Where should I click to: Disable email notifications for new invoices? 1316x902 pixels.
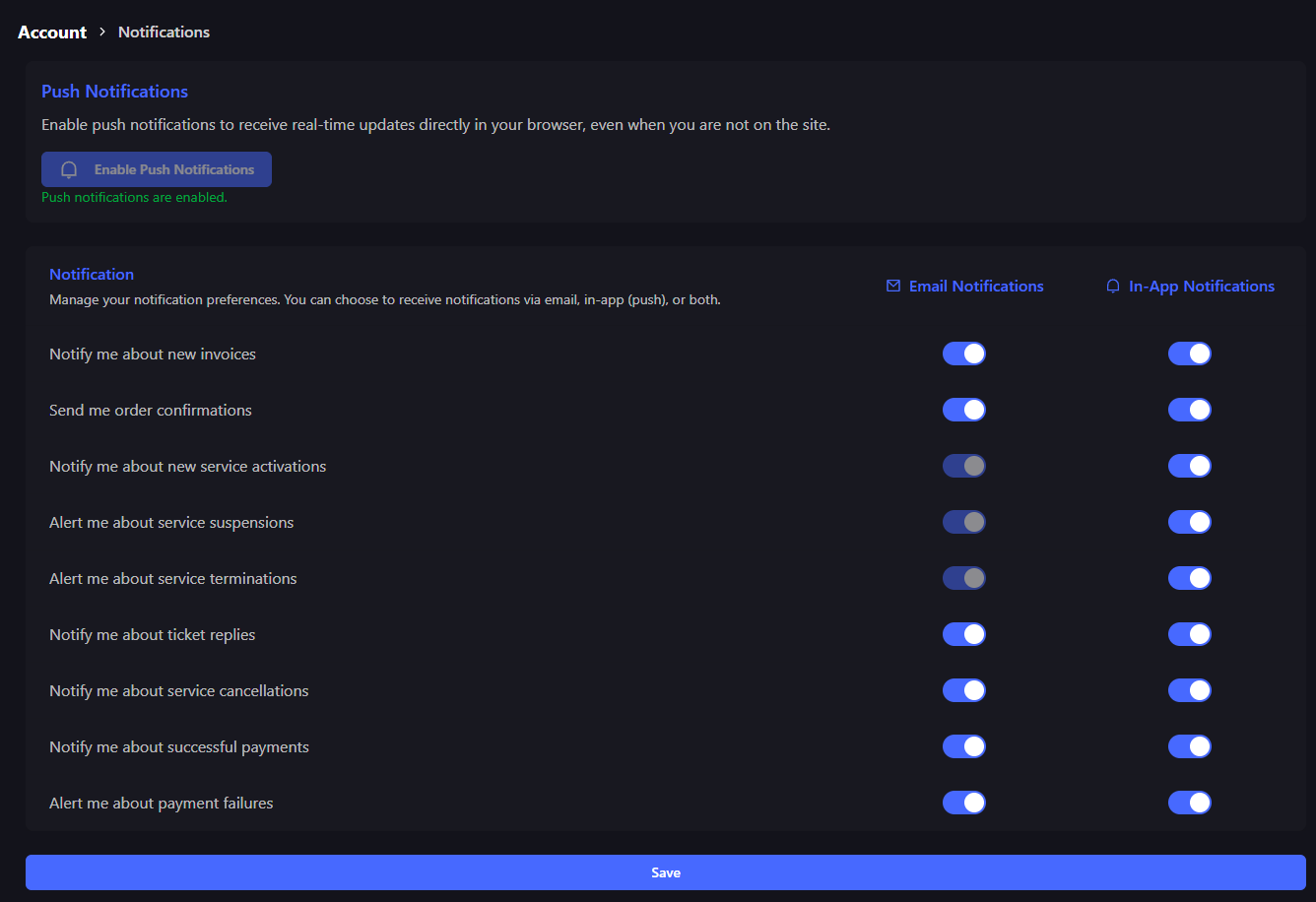point(963,354)
